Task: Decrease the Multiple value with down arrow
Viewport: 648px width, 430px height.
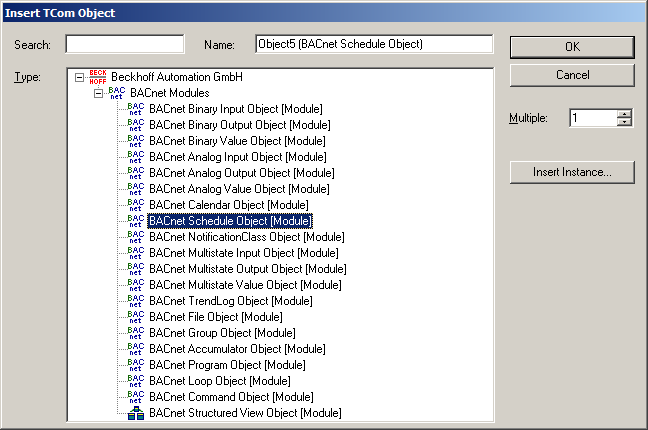Action: pyautogui.click(x=624, y=122)
